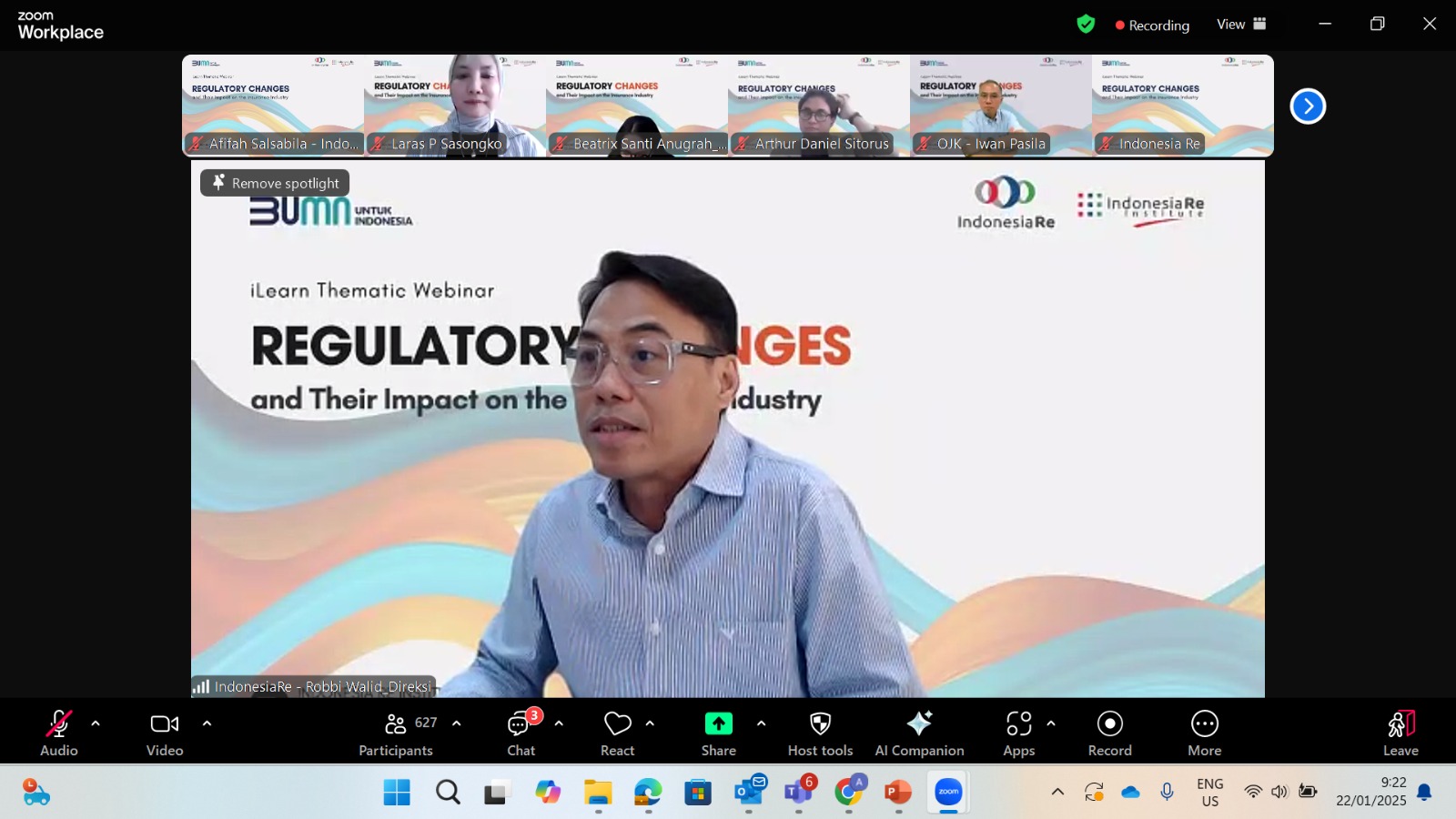The width and height of the screenshot is (1456, 819).
Task: Open volume speaker tray icon
Action: (x=1279, y=793)
